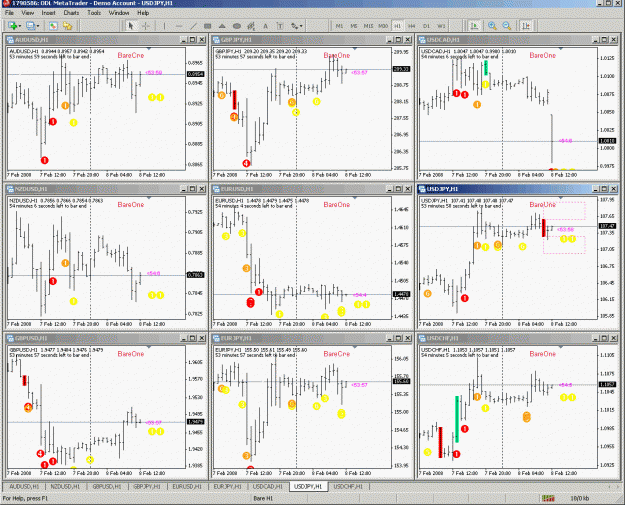This screenshot has width=625, height=505.
Task: Zoom in on the chart
Action: click(x=492, y=26)
